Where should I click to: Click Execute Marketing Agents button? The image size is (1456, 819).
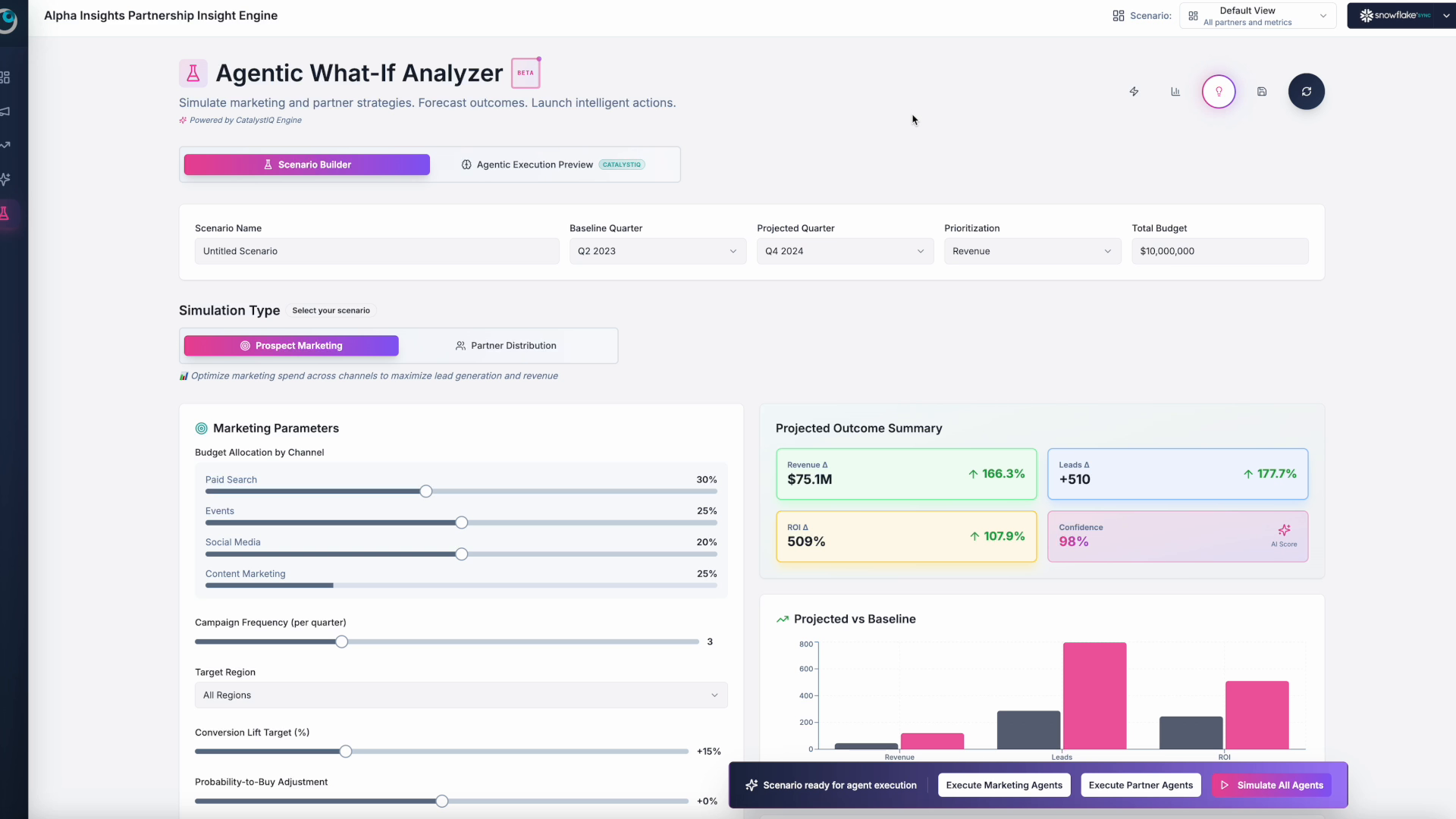coord(1003,785)
